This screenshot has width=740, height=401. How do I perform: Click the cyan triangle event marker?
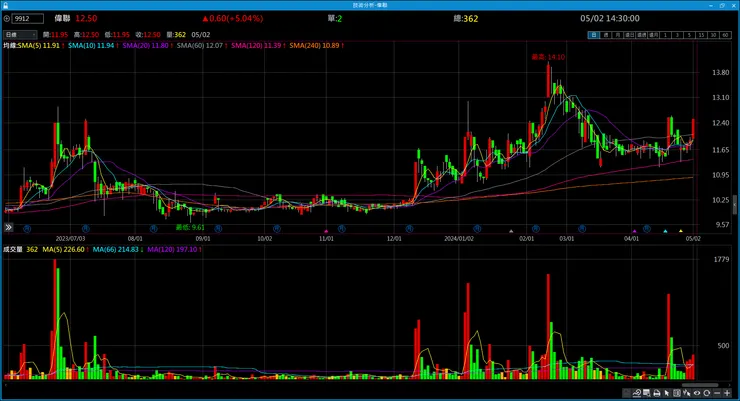[x=665, y=231]
